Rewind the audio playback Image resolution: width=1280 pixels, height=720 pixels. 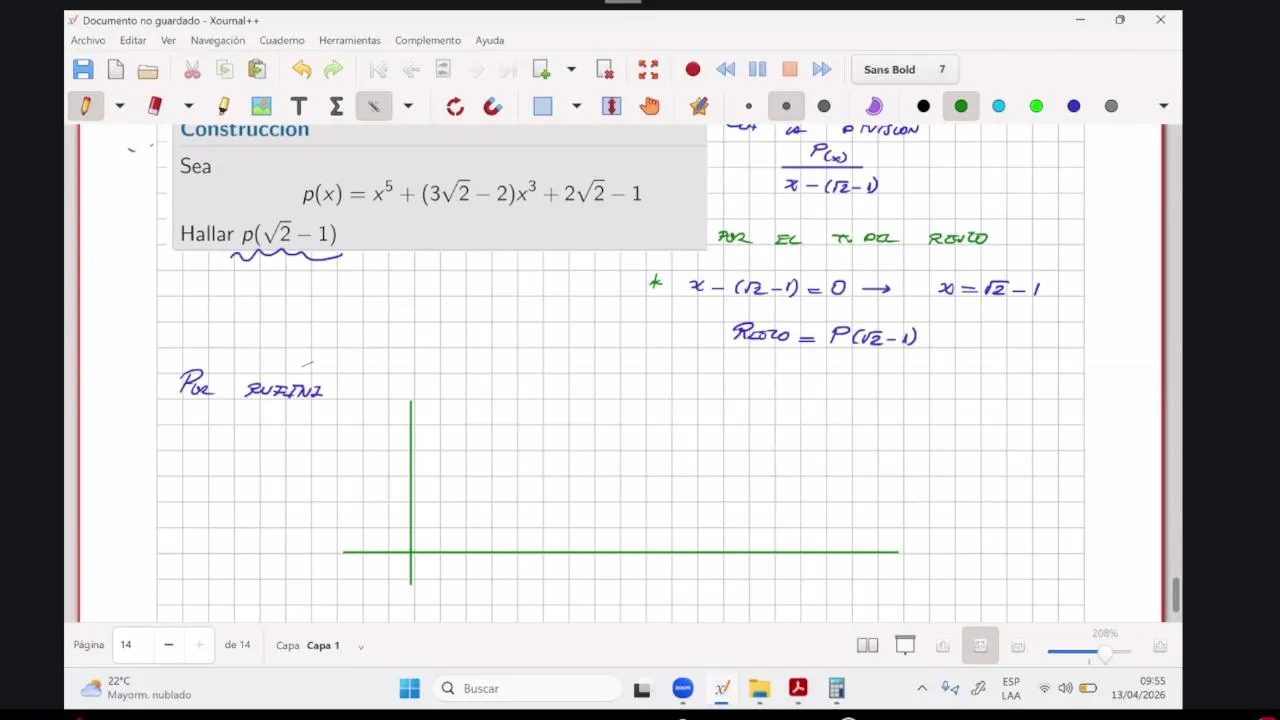tap(726, 69)
